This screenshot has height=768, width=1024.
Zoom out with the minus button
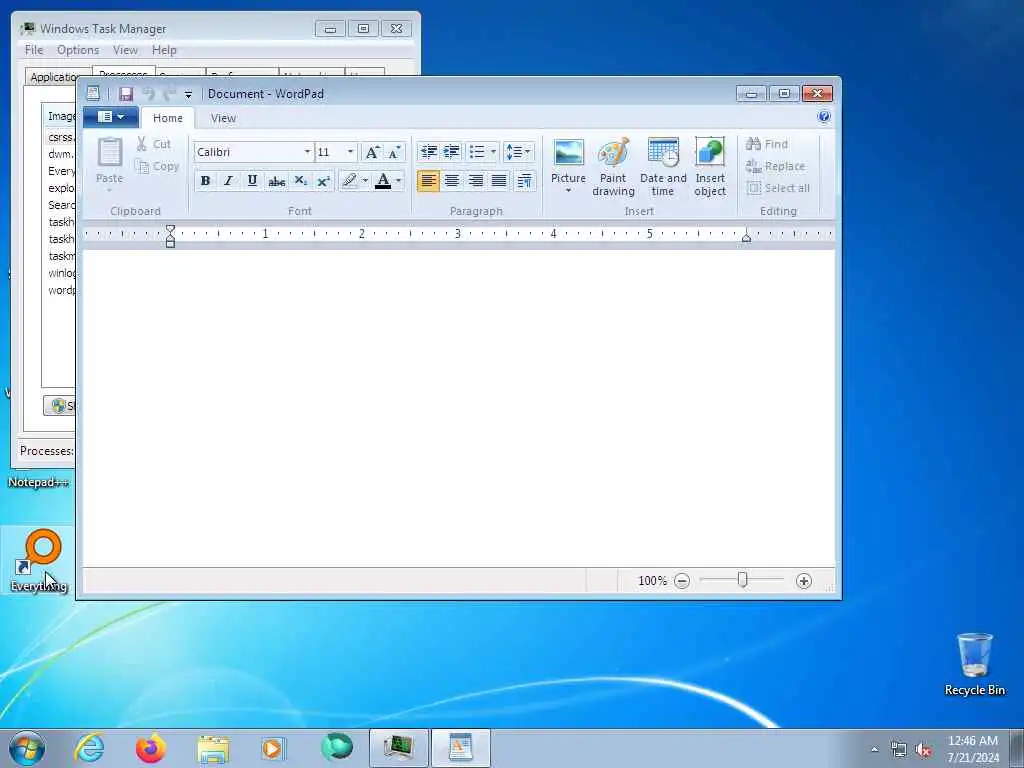pyautogui.click(x=682, y=581)
